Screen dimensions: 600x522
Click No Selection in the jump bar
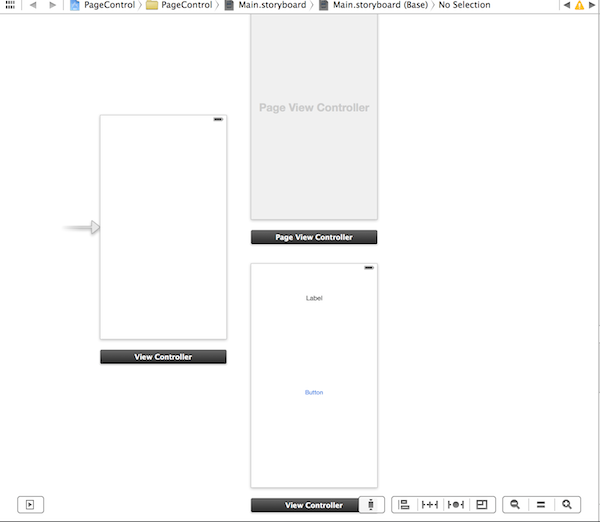click(464, 5)
